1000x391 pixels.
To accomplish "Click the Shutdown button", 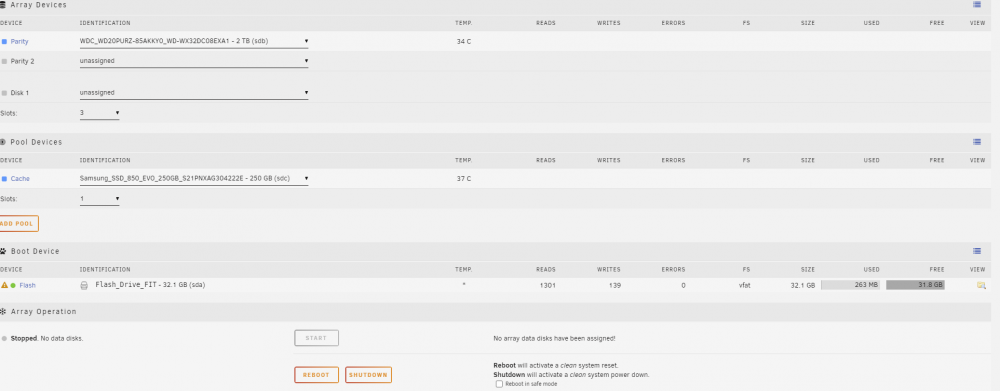I will pos(368,375).
